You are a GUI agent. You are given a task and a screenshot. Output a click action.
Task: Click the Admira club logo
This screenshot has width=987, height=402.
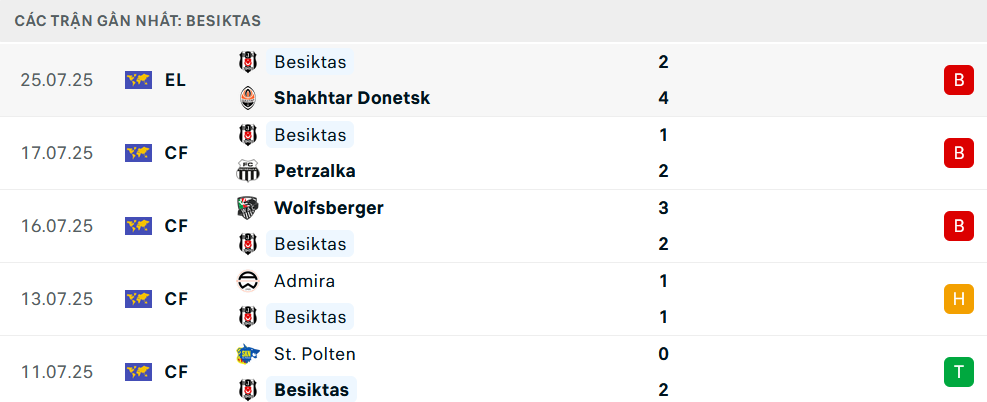click(247, 281)
